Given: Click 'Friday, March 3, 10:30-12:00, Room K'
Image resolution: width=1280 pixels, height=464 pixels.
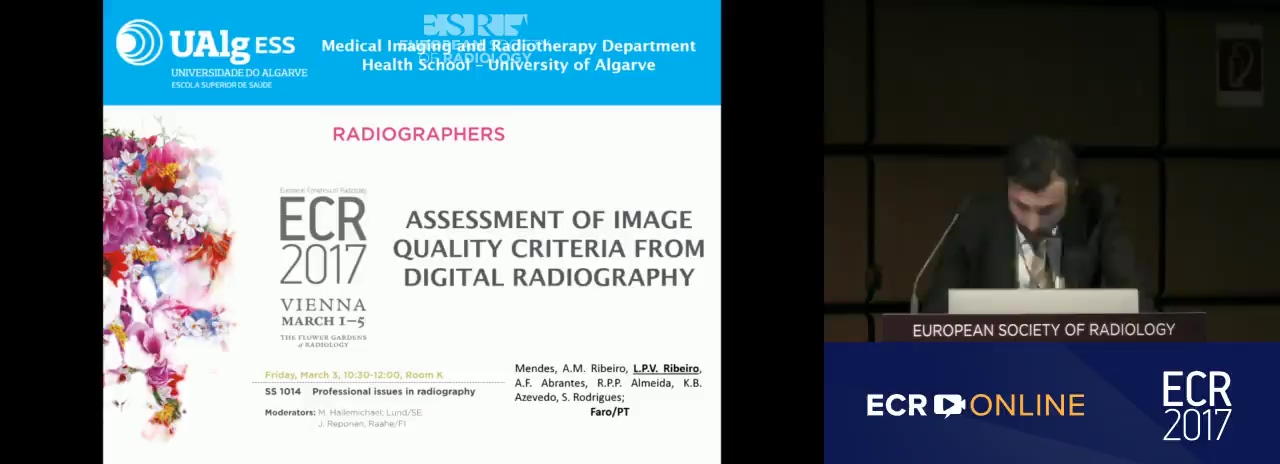Looking at the screenshot, I should 354,375.
